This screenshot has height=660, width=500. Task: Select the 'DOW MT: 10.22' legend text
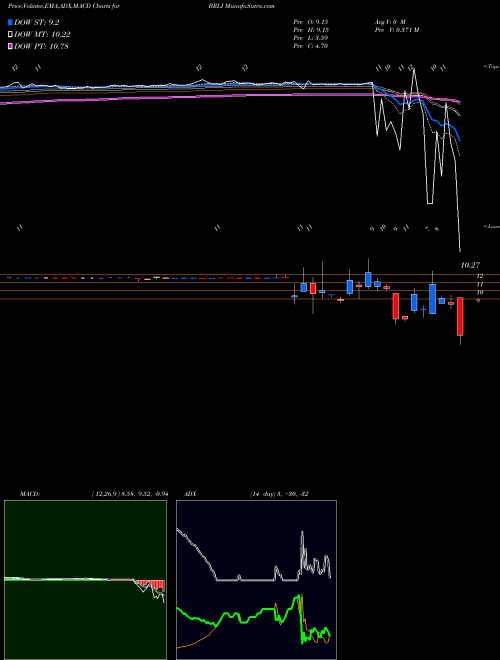(42, 35)
